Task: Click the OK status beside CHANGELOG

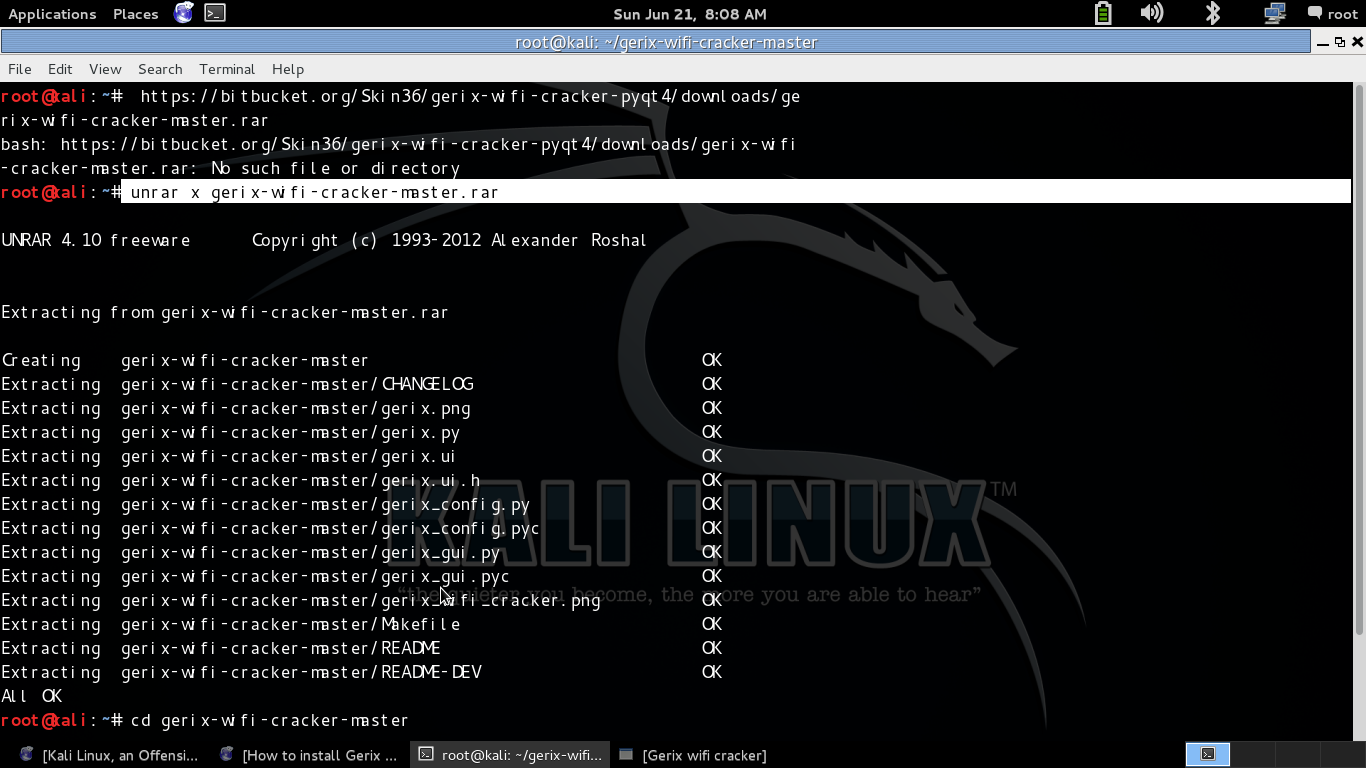Action: click(x=712, y=384)
